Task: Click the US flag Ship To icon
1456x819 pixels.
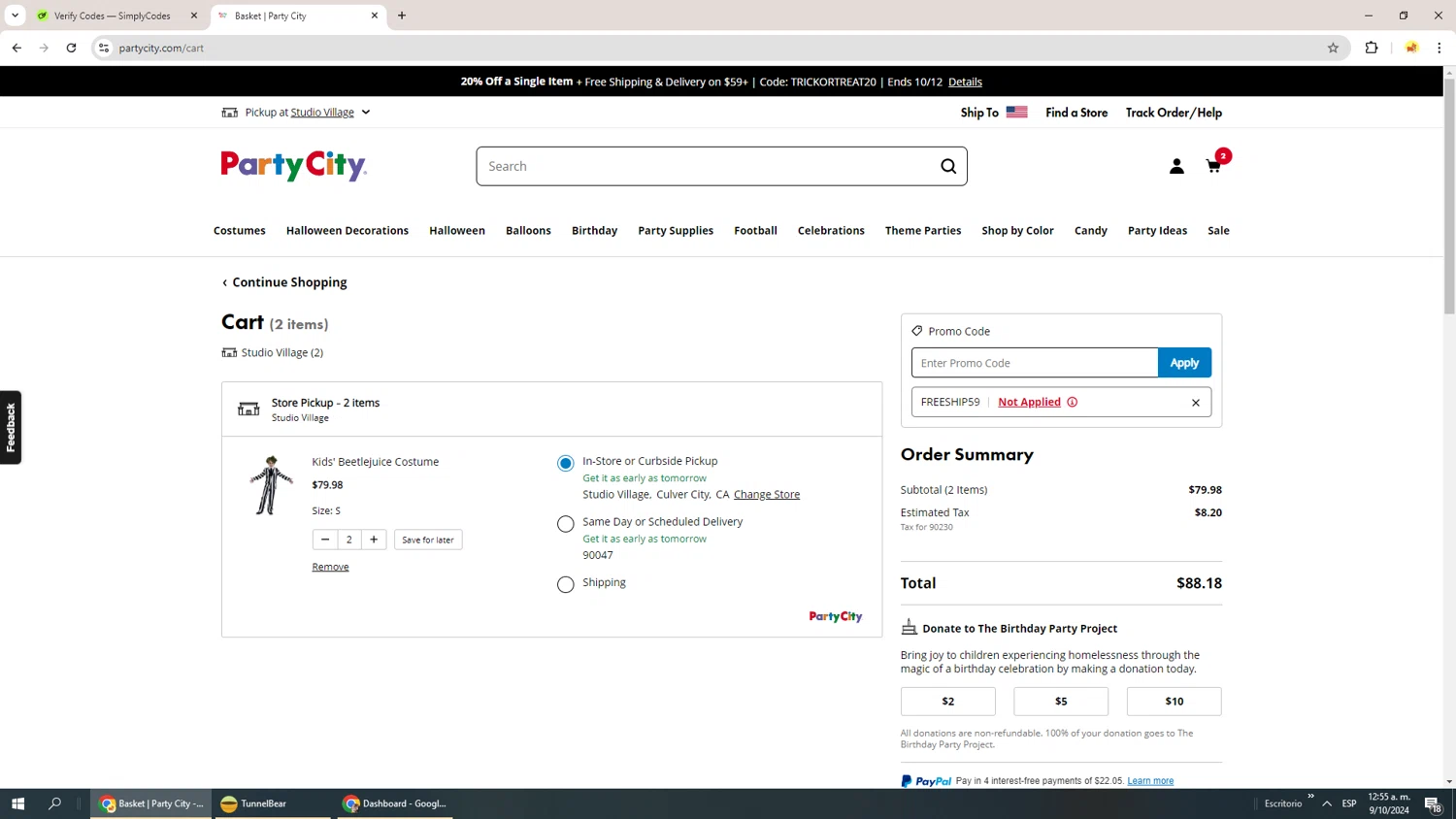Action: coord(1016,113)
